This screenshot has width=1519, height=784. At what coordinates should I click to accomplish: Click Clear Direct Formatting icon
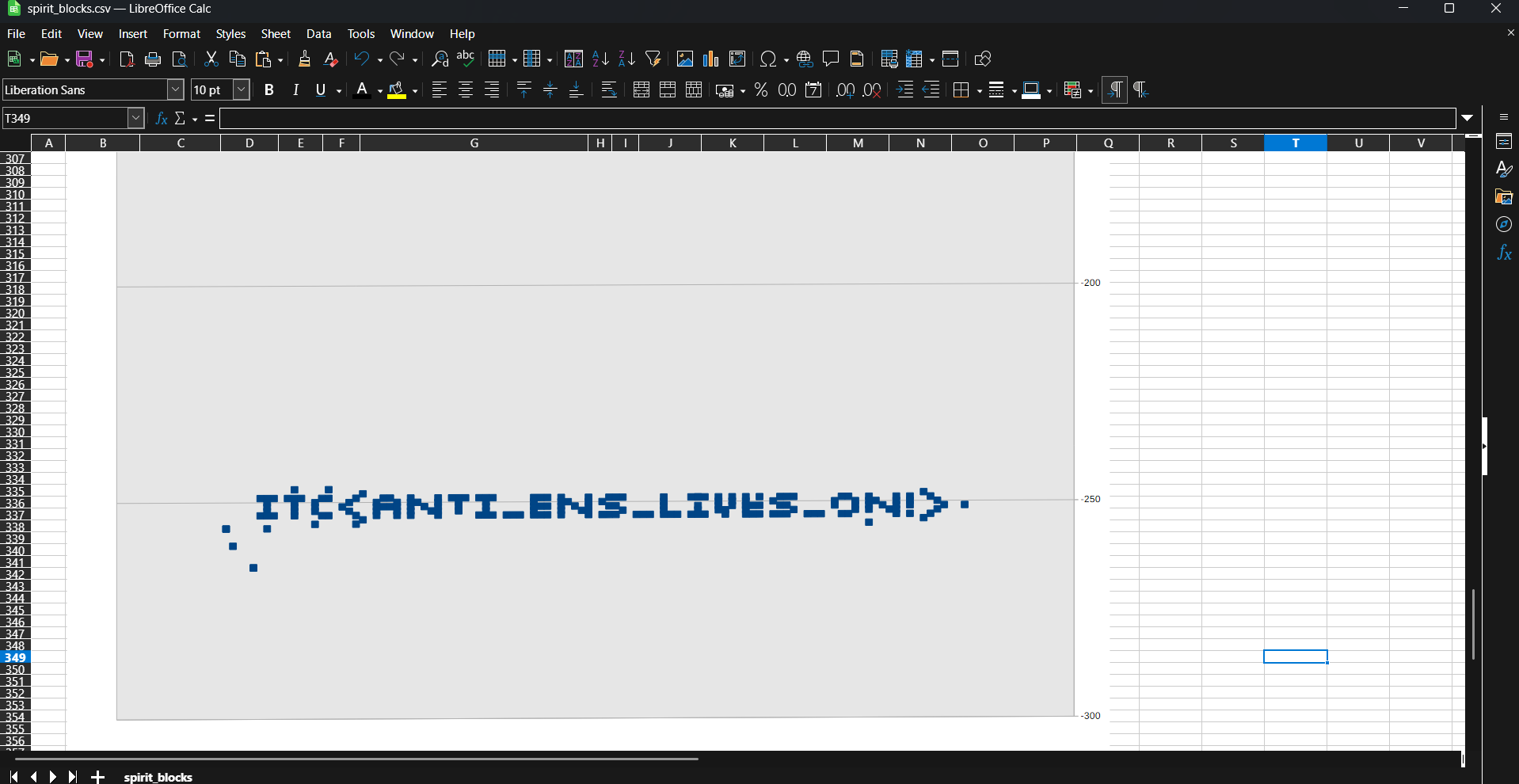331,59
